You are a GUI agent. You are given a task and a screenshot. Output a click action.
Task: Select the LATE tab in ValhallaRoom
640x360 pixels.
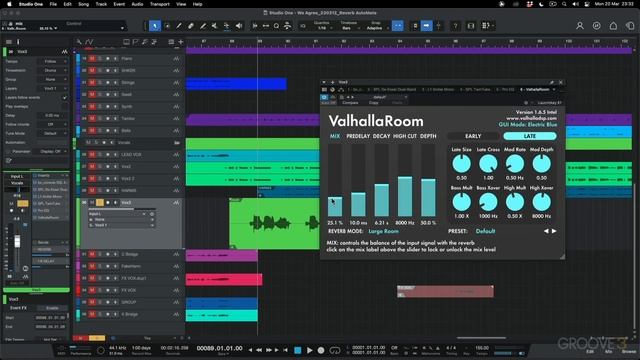(529, 136)
